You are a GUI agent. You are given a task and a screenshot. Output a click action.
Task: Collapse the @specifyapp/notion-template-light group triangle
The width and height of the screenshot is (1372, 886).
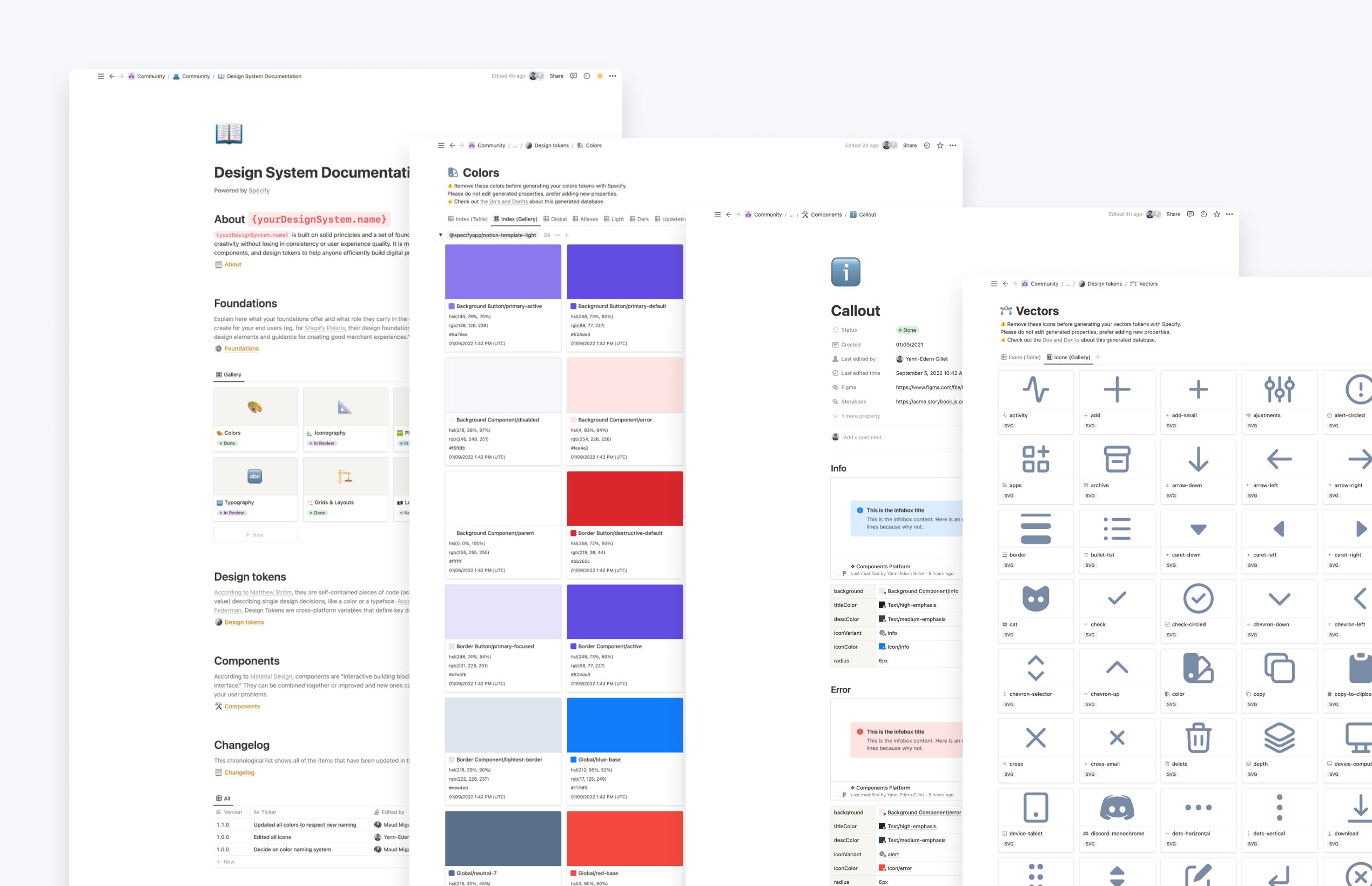[x=441, y=234]
